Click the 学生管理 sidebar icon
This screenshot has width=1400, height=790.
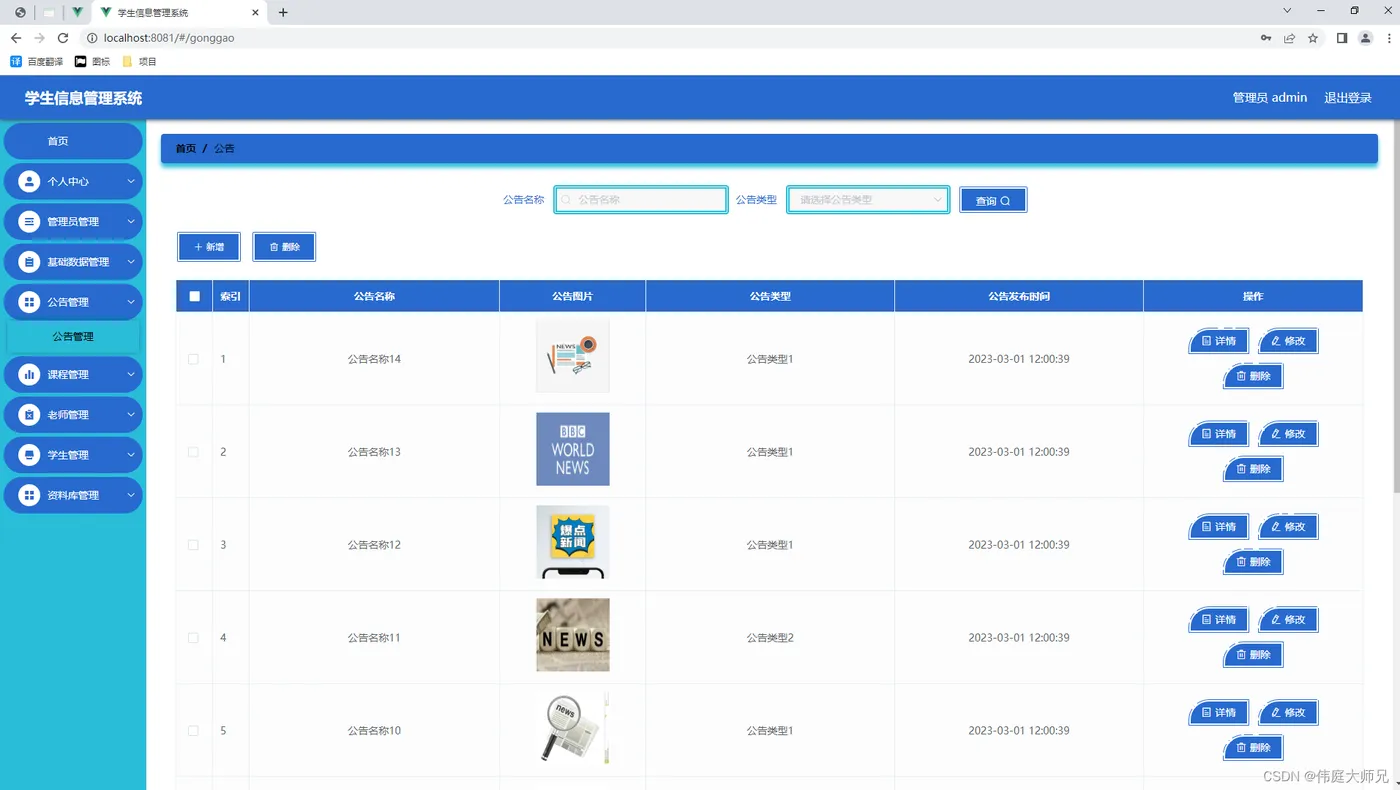29,455
